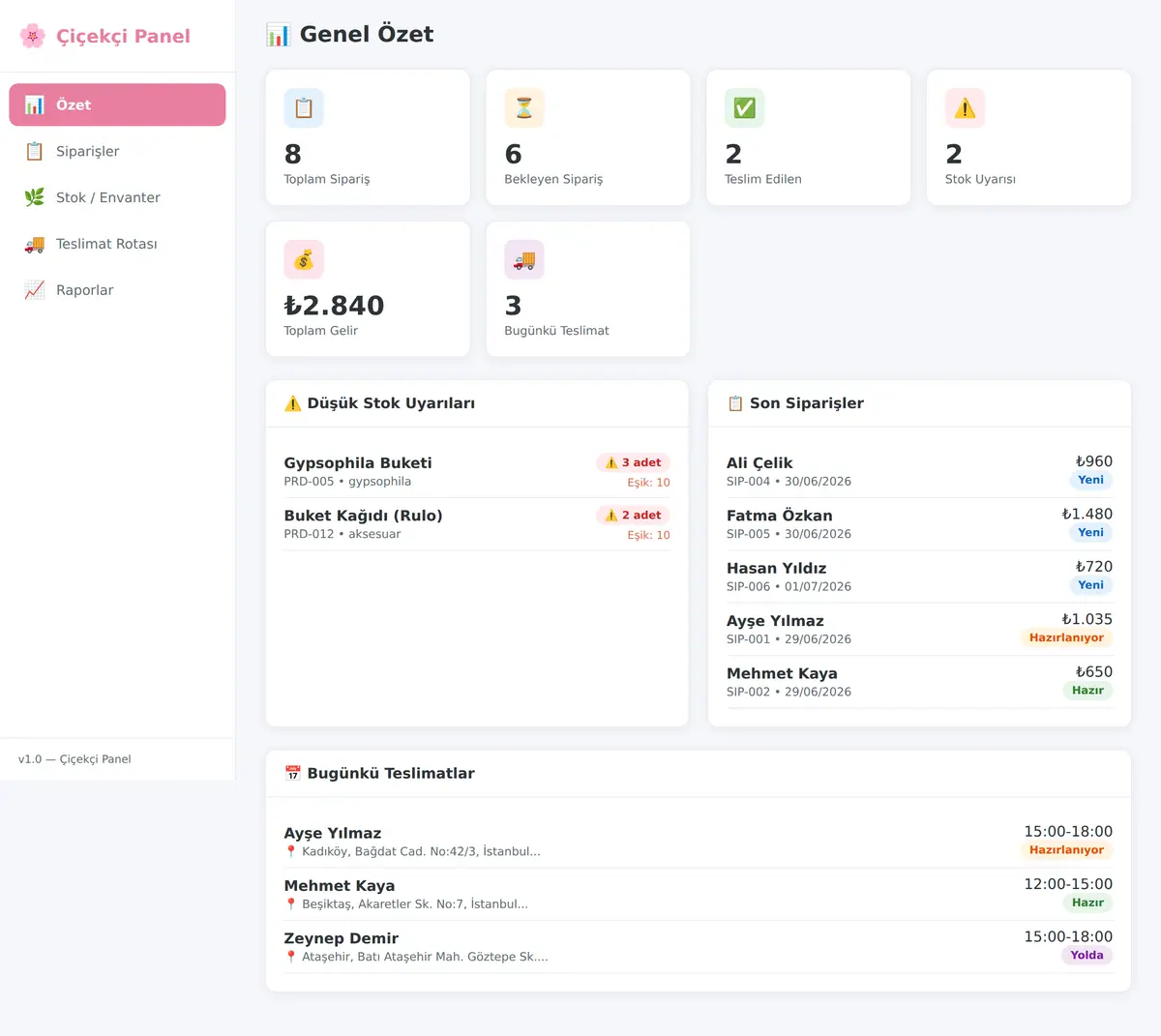
Task: Click the cherry blossom logo icon
Action: (33, 36)
